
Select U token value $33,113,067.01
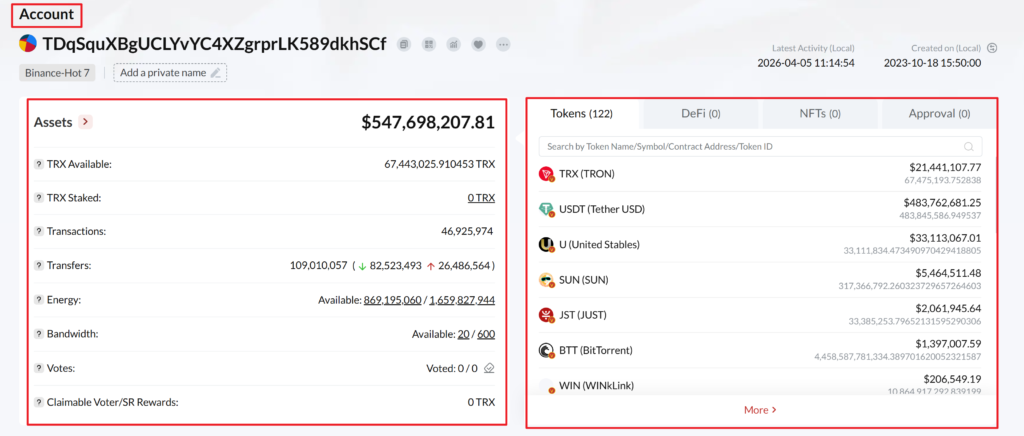click(x=945, y=238)
